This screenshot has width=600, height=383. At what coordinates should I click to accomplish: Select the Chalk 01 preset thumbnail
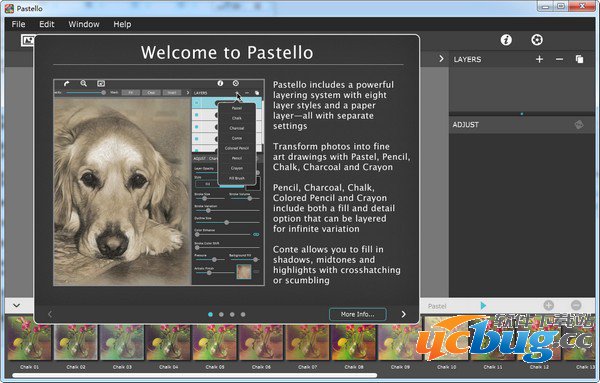pos(29,342)
